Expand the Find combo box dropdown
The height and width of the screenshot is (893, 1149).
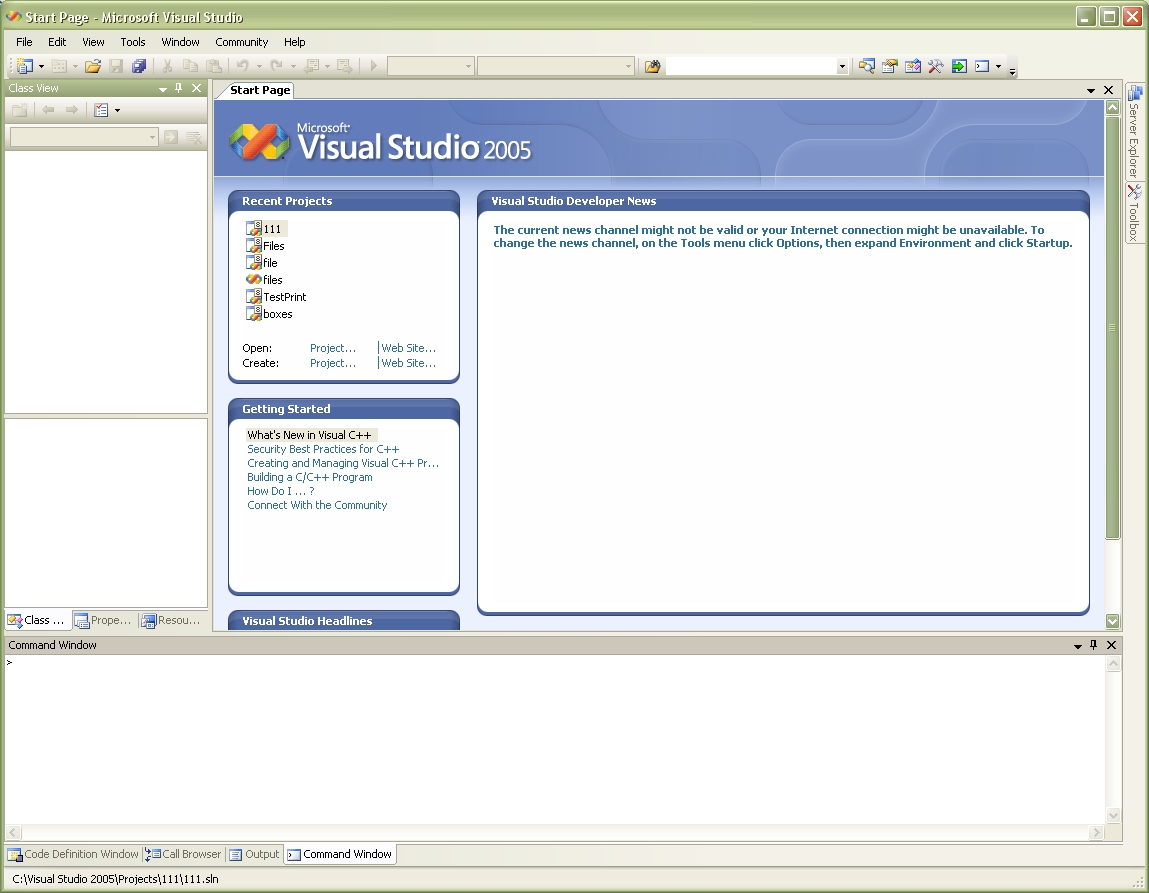tap(842, 66)
